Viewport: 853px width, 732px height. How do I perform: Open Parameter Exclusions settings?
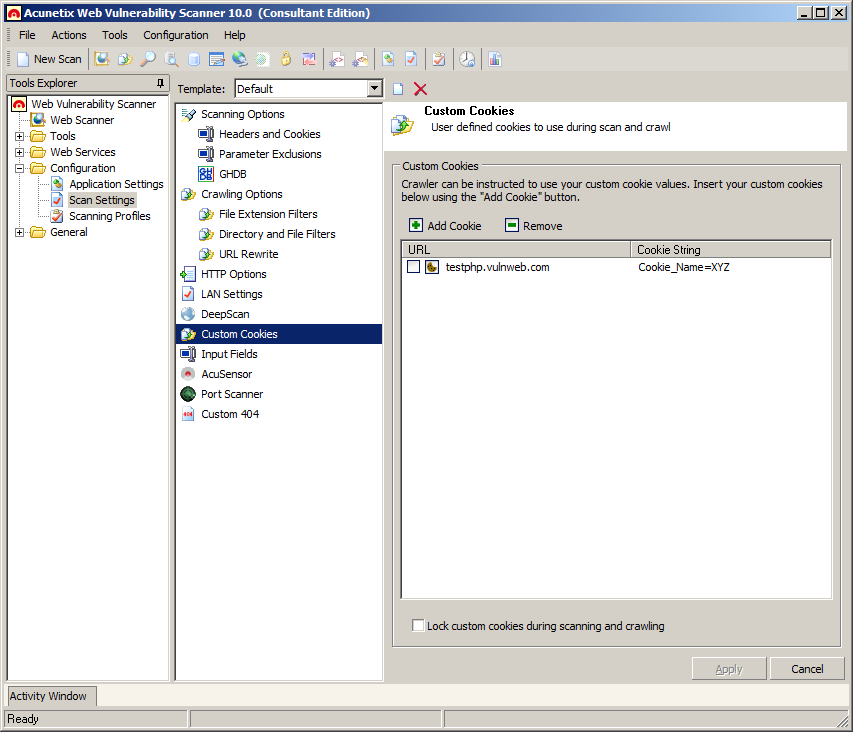coord(270,154)
